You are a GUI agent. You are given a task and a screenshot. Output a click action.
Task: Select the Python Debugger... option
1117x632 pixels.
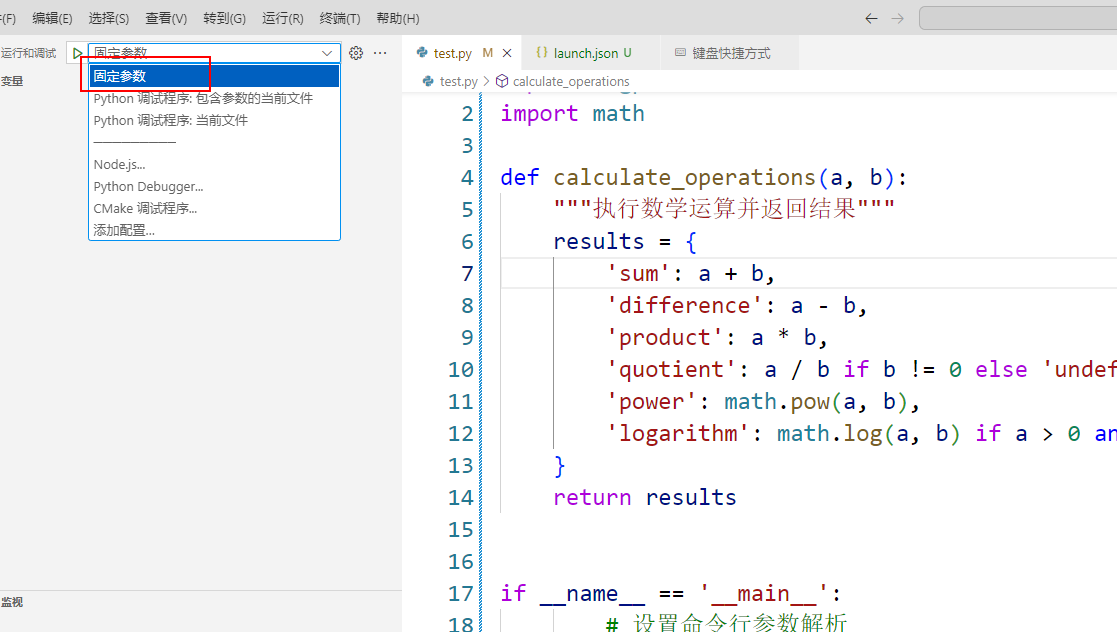214,187
